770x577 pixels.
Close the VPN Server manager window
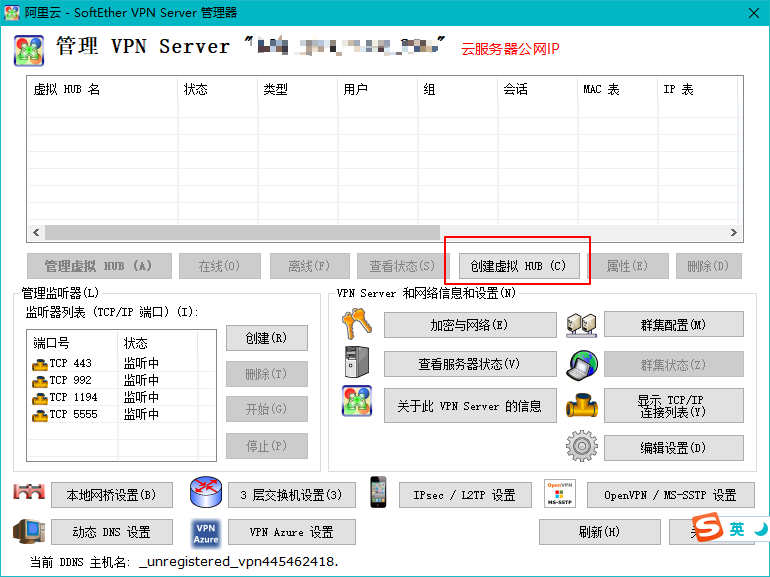(x=754, y=13)
